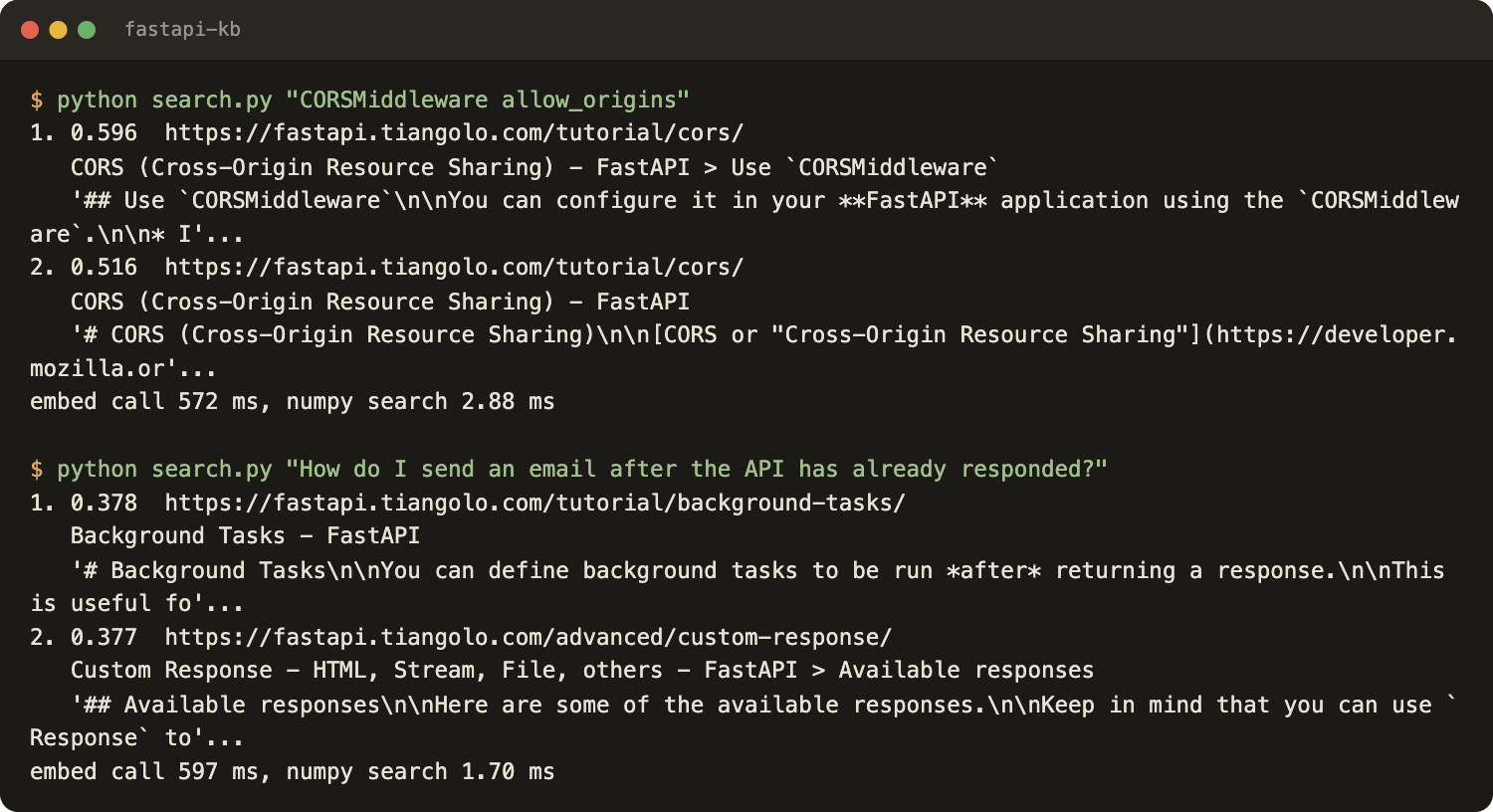Click the CORSMiddleware allow_origins search command line
1493x812 pixels.
click(x=359, y=101)
